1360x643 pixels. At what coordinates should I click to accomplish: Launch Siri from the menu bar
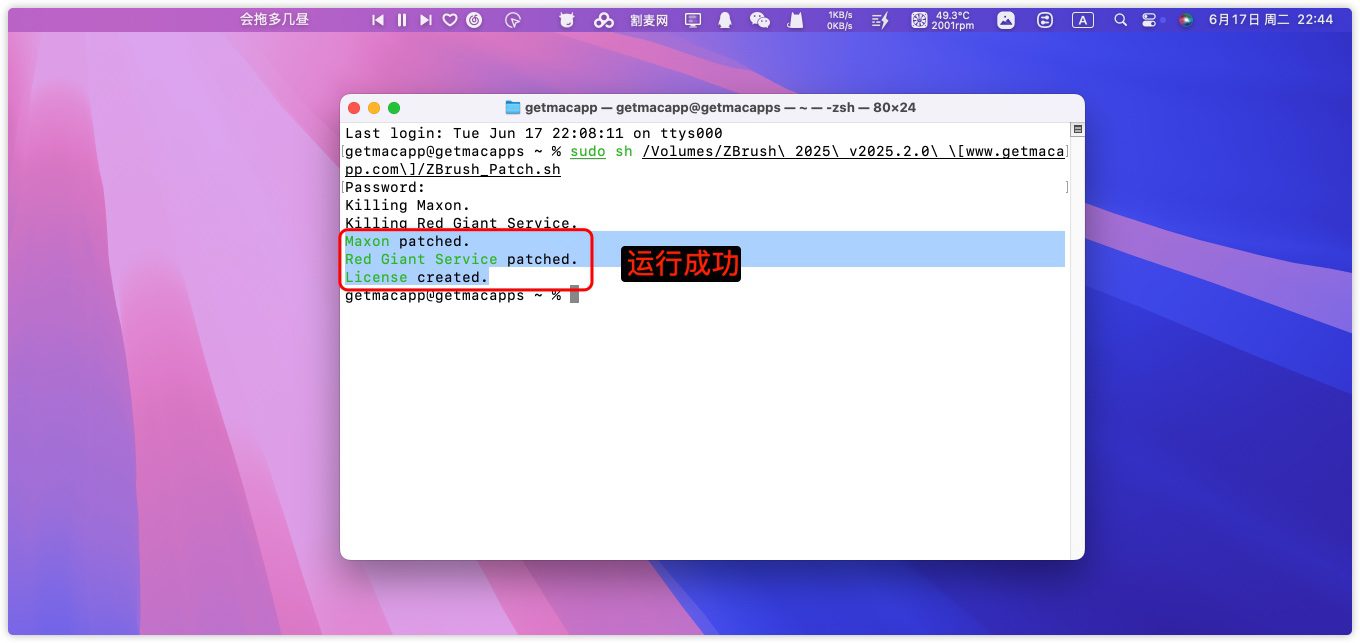(x=1185, y=20)
